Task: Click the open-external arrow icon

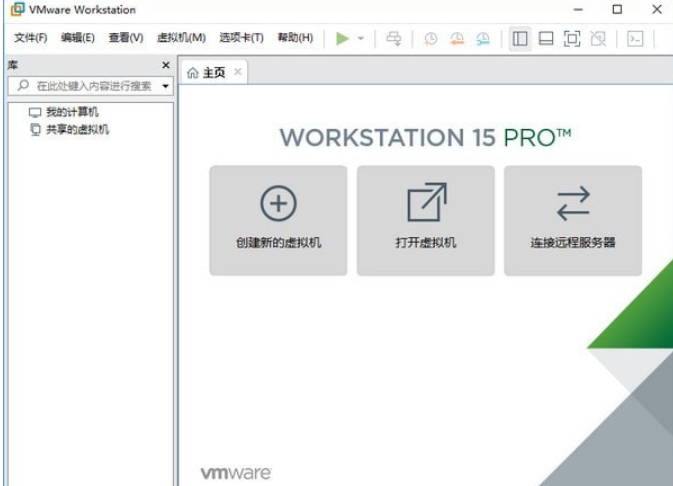Action: point(427,202)
